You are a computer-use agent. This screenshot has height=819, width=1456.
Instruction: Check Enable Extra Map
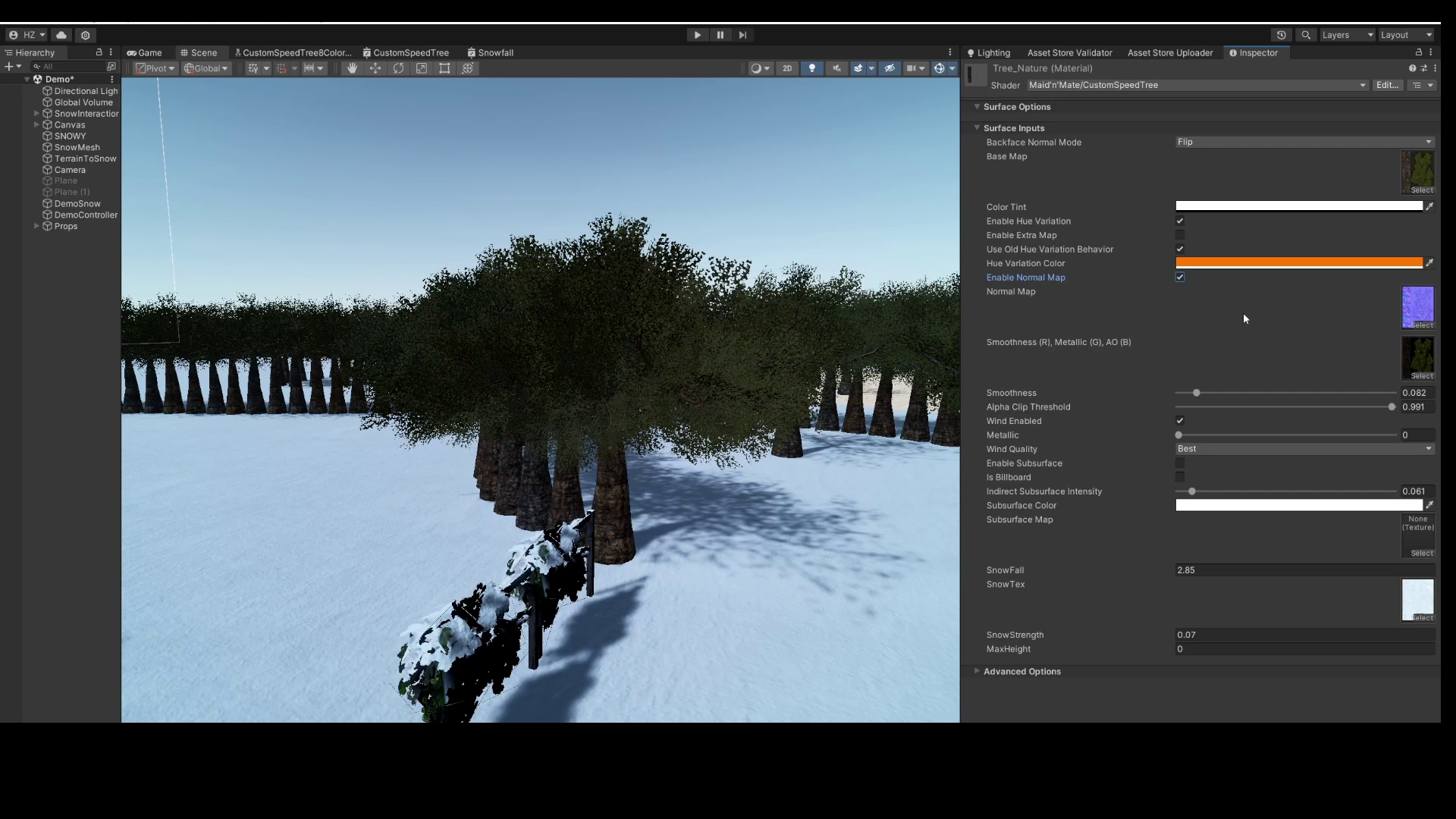(x=1180, y=235)
